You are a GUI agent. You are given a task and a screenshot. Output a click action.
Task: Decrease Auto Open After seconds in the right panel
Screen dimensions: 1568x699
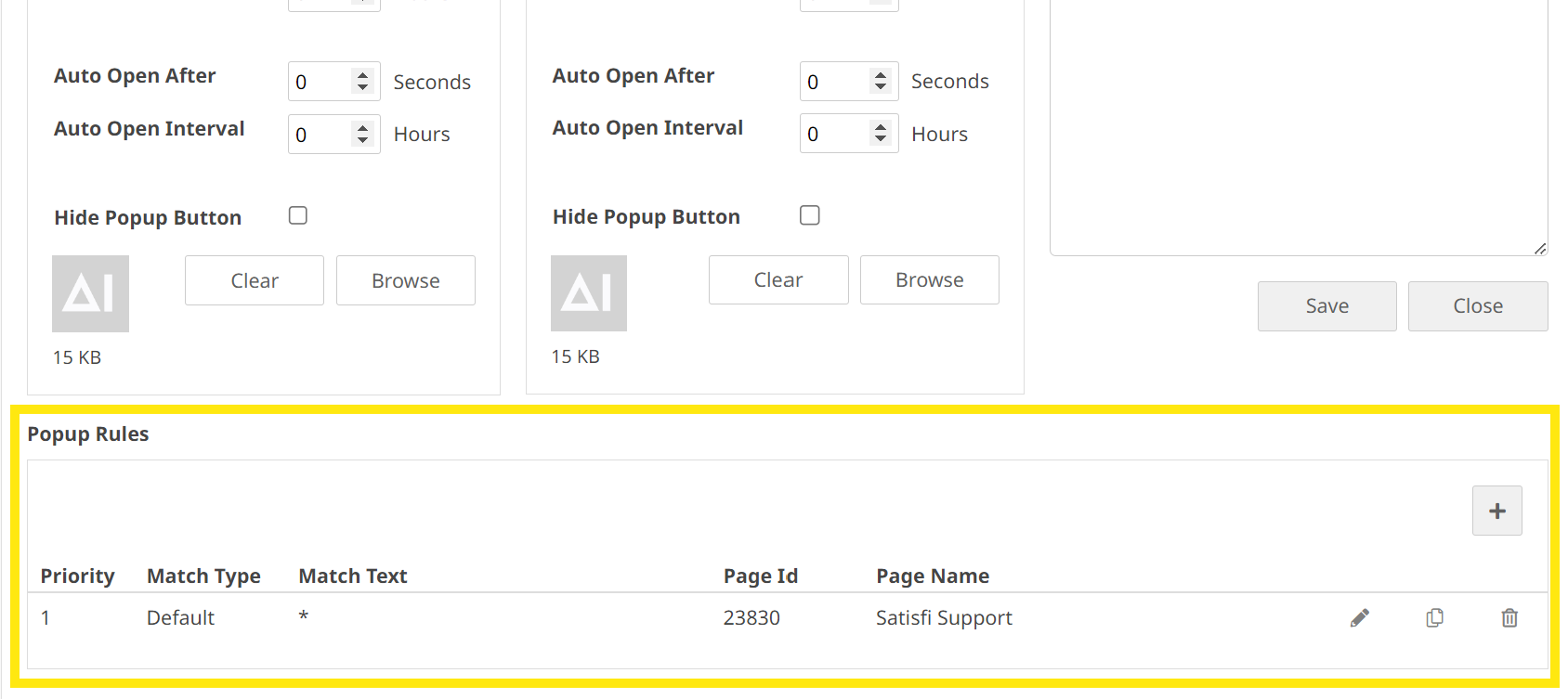[x=880, y=87]
